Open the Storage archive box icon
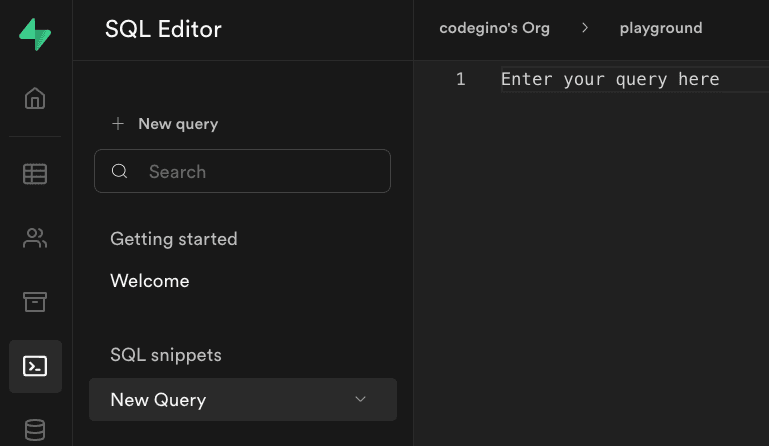 [x=35, y=302]
